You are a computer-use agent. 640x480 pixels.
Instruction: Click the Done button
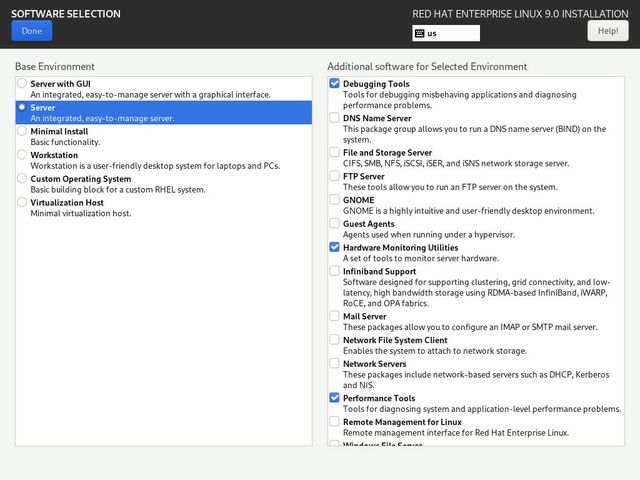(x=32, y=31)
